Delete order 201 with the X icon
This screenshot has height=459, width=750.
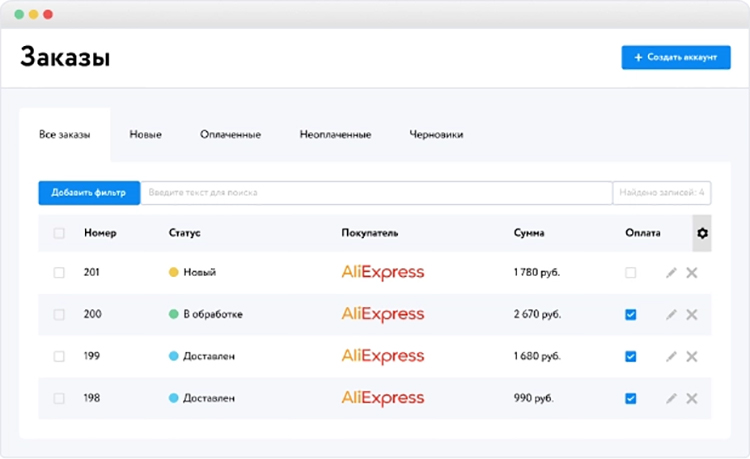pyautogui.click(x=691, y=272)
